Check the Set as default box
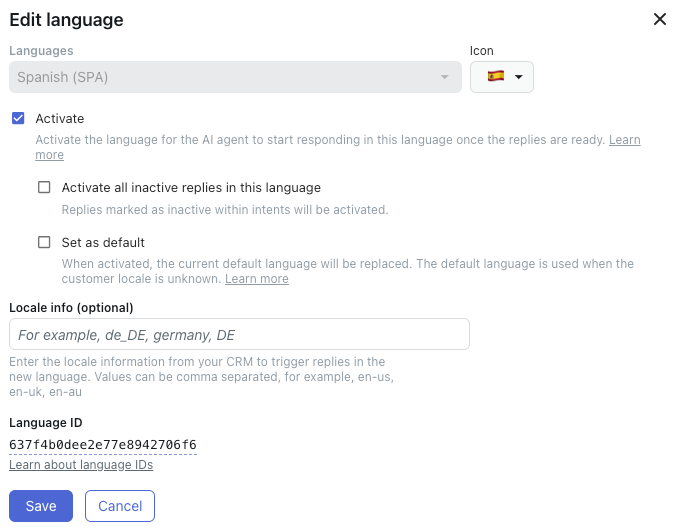The height and width of the screenshot is (532, 680). coord(44,242)
